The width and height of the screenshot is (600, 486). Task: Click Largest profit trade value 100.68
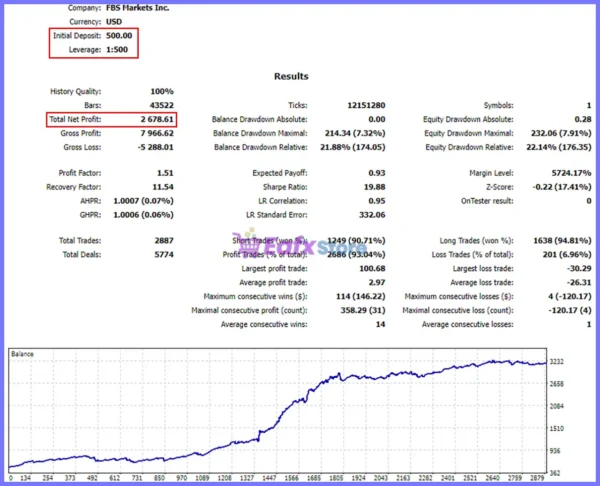(x=372, y=268)
